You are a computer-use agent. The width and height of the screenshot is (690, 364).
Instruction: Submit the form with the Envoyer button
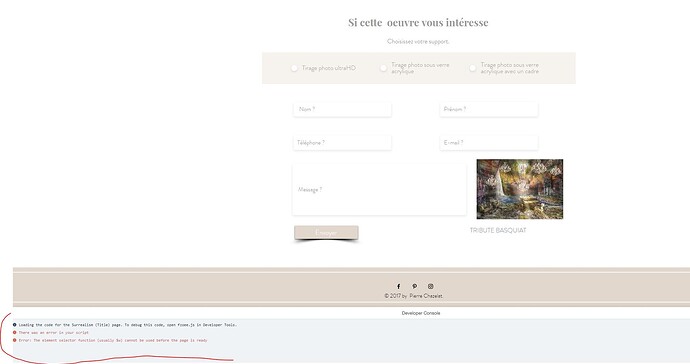click(326, 233)
